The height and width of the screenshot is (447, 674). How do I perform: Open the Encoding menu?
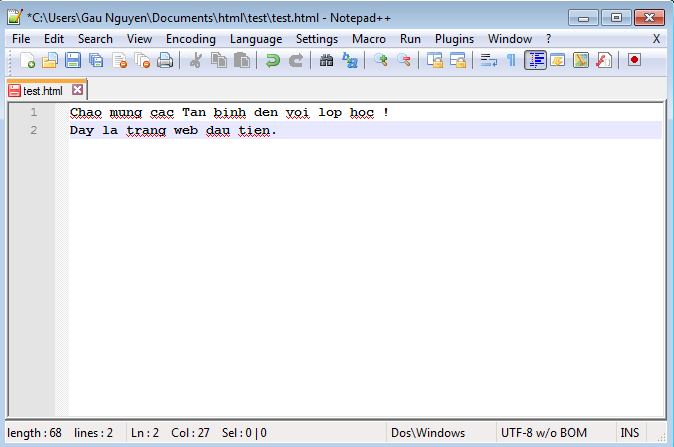(x=191, y=39)
